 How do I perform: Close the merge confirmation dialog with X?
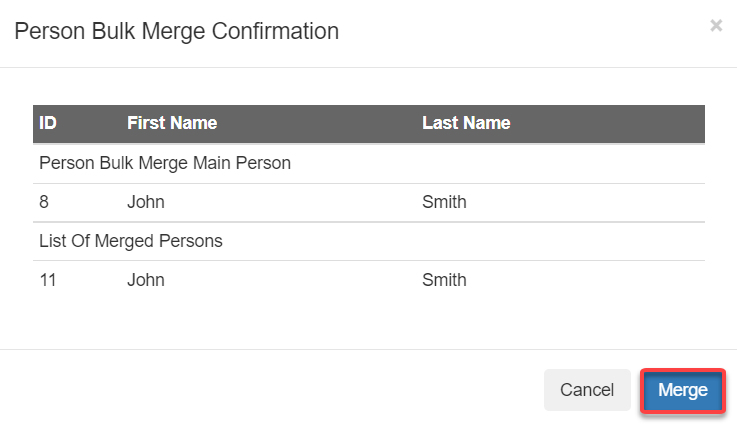(x=716, y=26)
